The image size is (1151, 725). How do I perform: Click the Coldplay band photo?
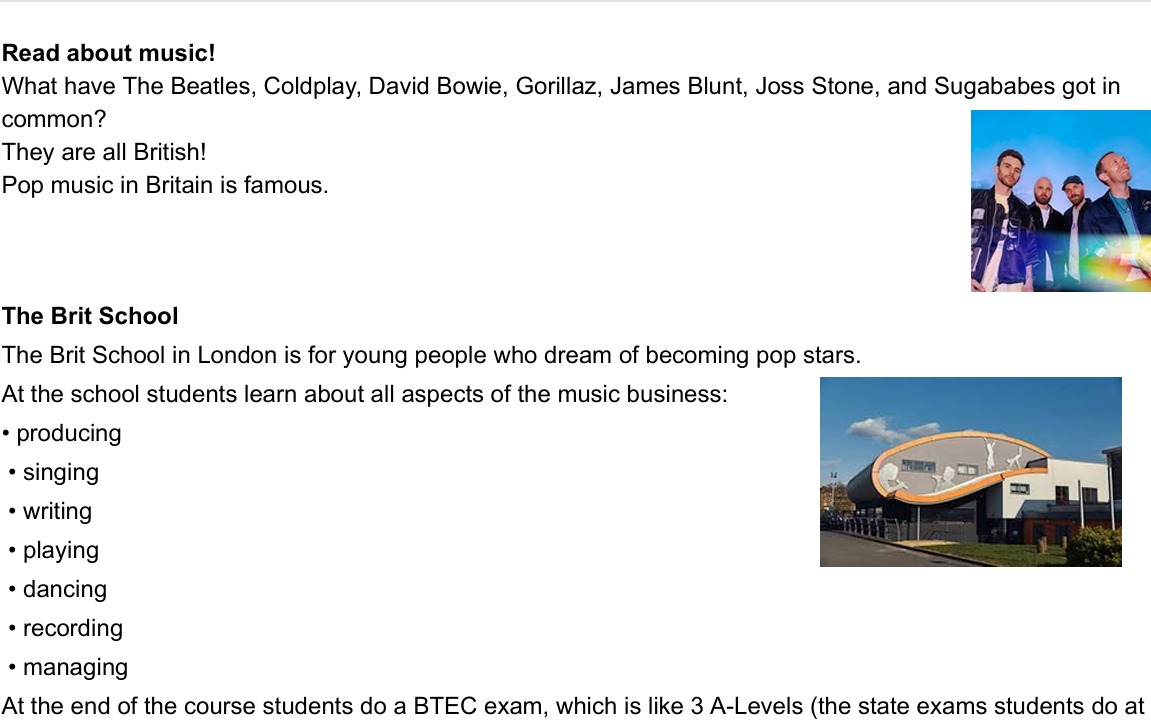coord(1061,201)
